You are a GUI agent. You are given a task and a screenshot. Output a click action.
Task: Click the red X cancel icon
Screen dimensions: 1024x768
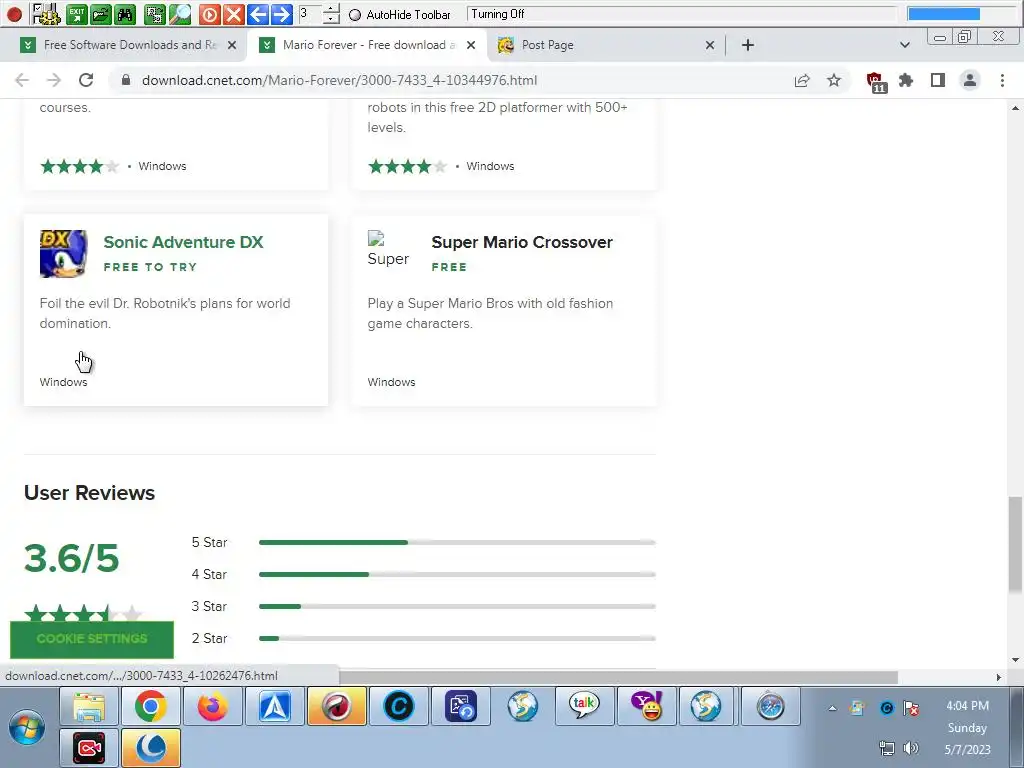click(x=233, y=14)
